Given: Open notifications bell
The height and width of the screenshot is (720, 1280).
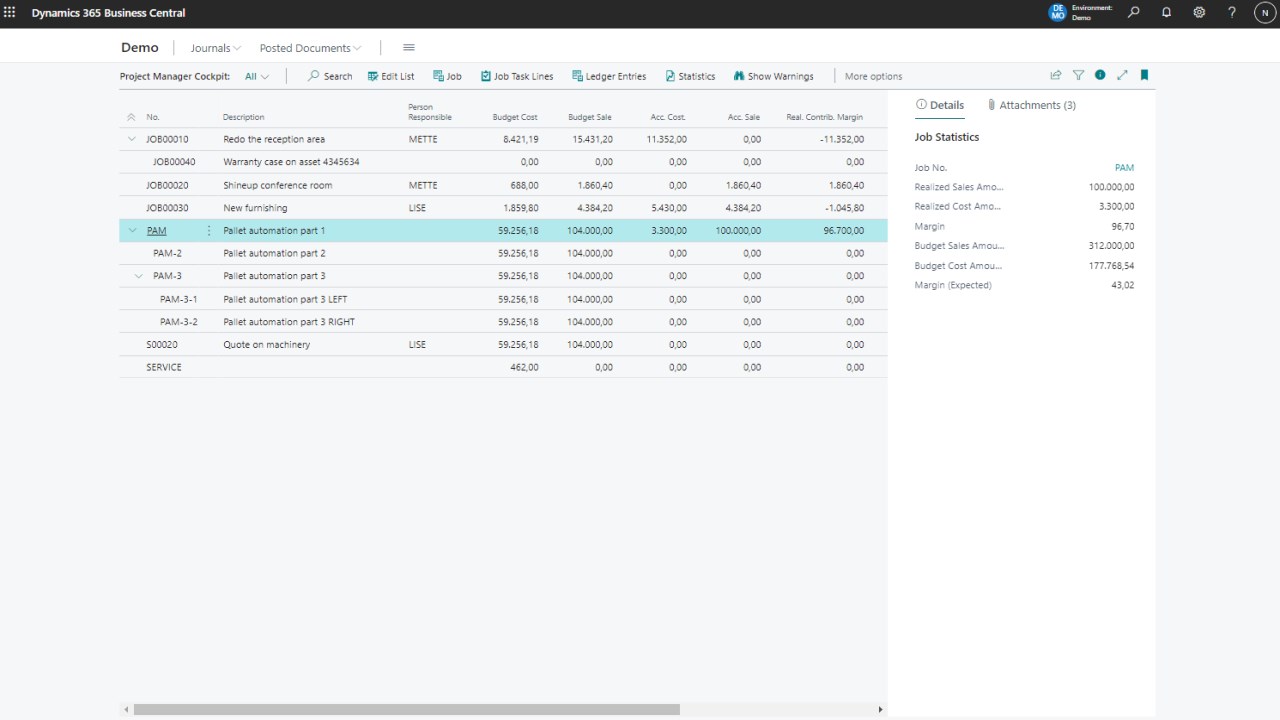Looking at the screenshot, I should pyautogui.click(x=1166, y=13).
